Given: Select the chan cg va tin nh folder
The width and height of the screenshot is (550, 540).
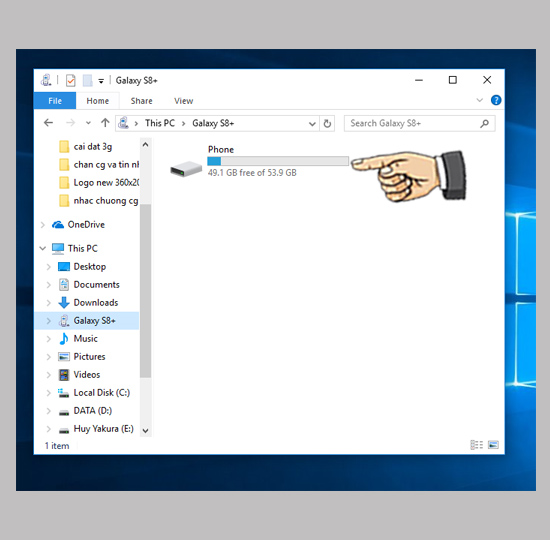Looking at the screenshot, I should (x=99, y=164).
